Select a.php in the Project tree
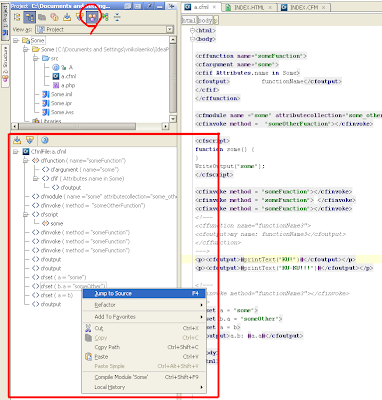The width and height of the screenshot is (382, 400). [x=68, y=85]
